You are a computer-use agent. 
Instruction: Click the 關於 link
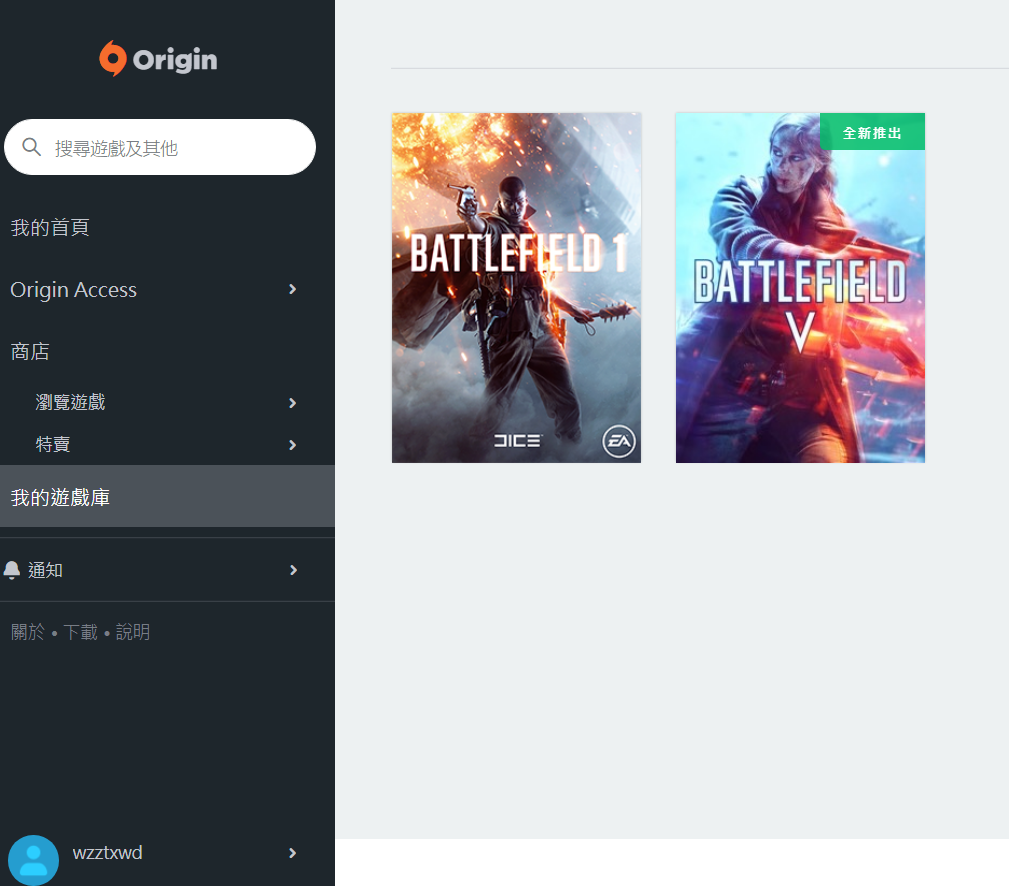click(x=28, y=632)
